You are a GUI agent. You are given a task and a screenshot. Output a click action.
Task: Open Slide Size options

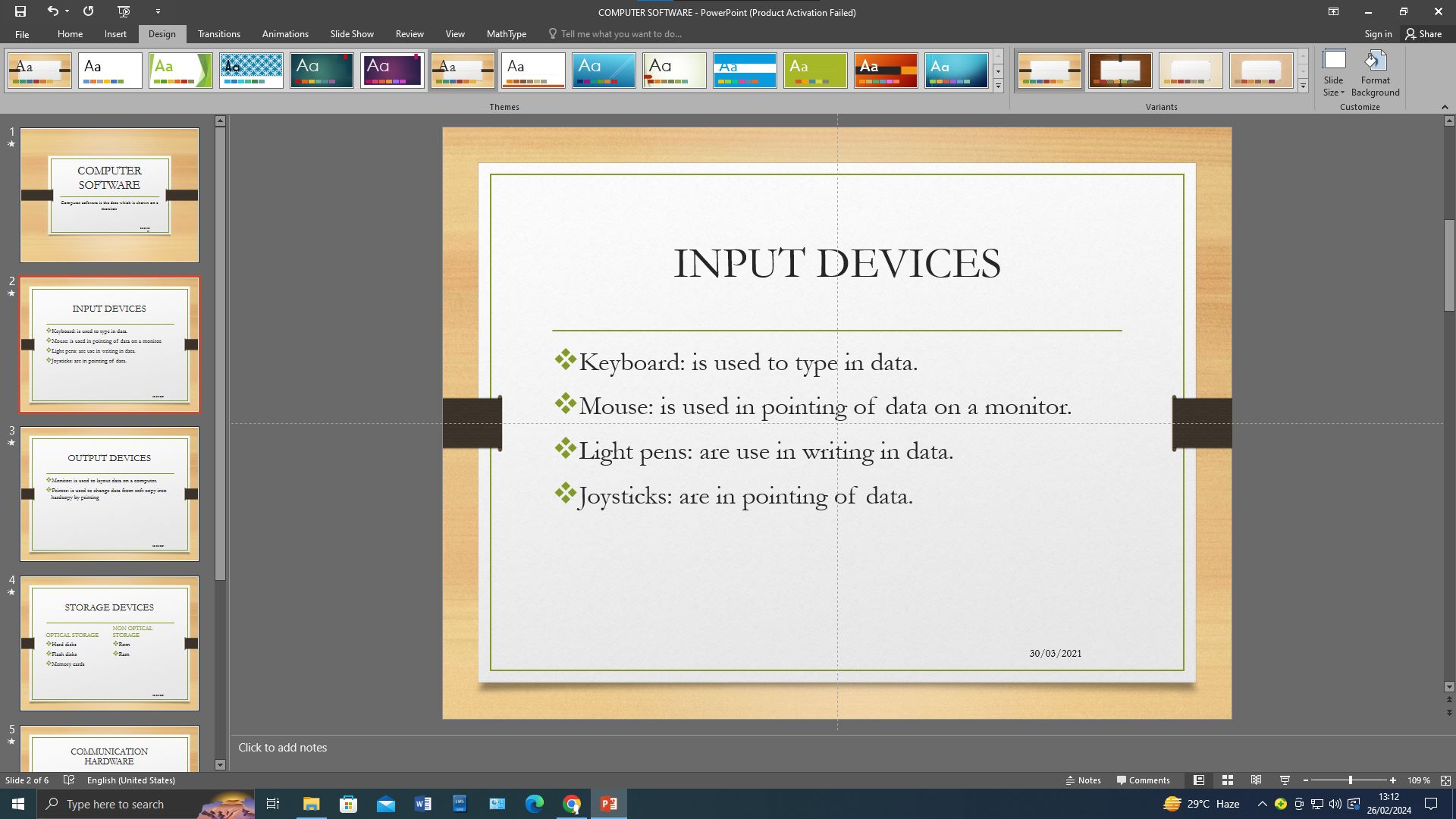(x=1334, y=73)
